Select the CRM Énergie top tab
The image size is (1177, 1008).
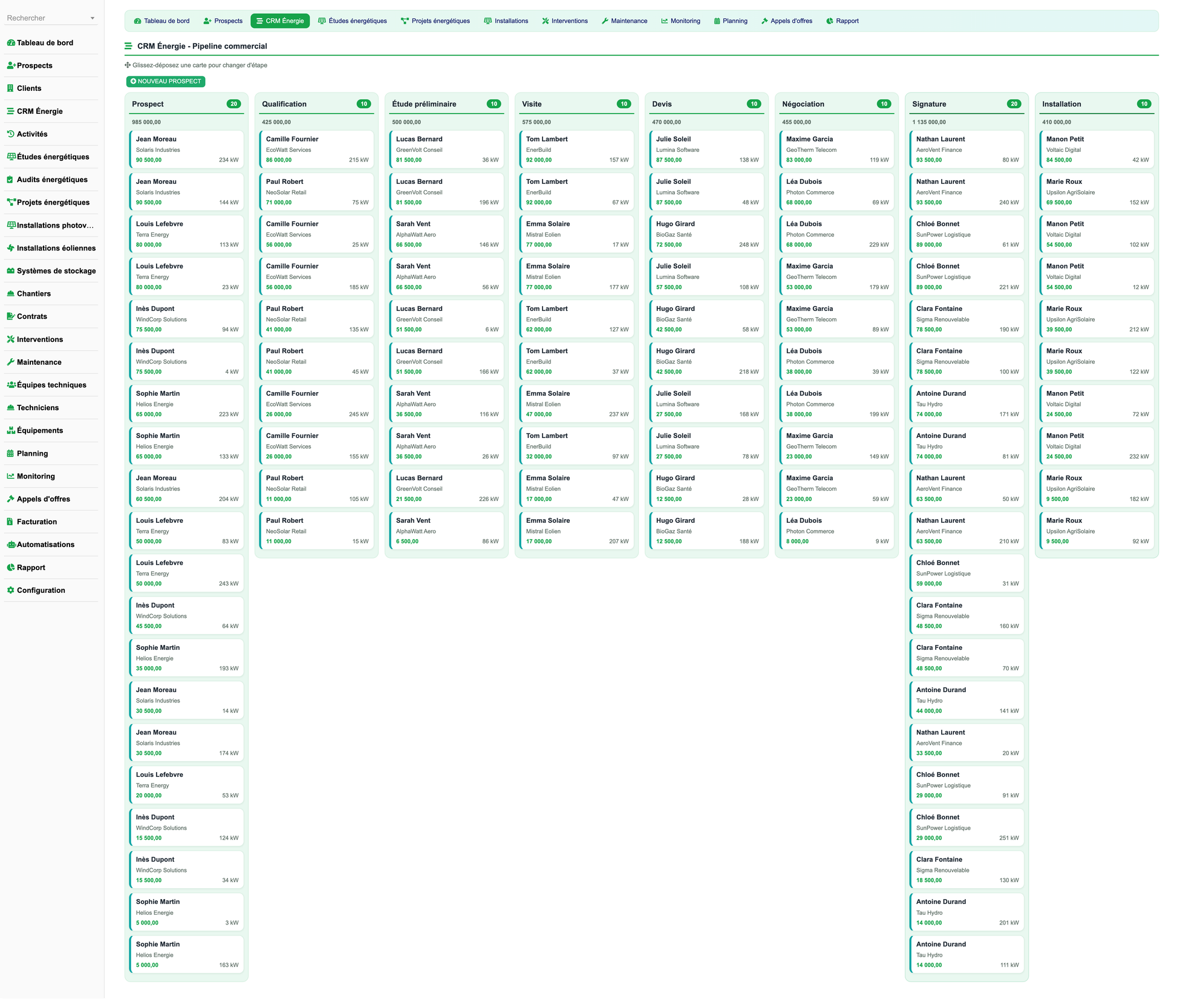[x=280, y=21]
